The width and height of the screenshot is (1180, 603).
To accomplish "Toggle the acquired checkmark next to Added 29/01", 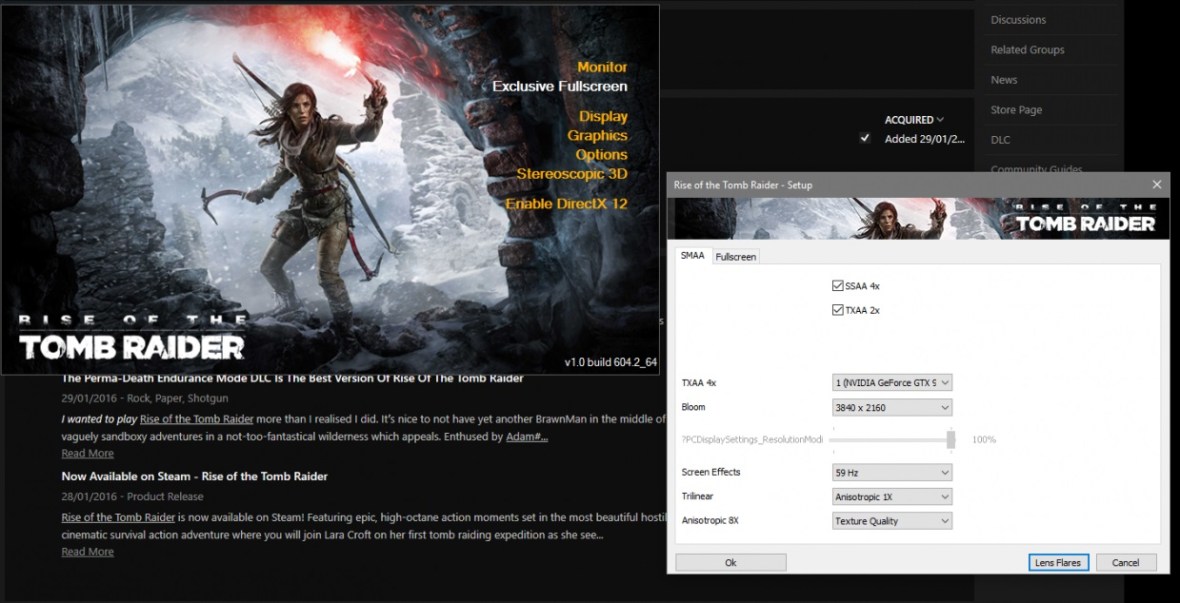I will [864, 138].
